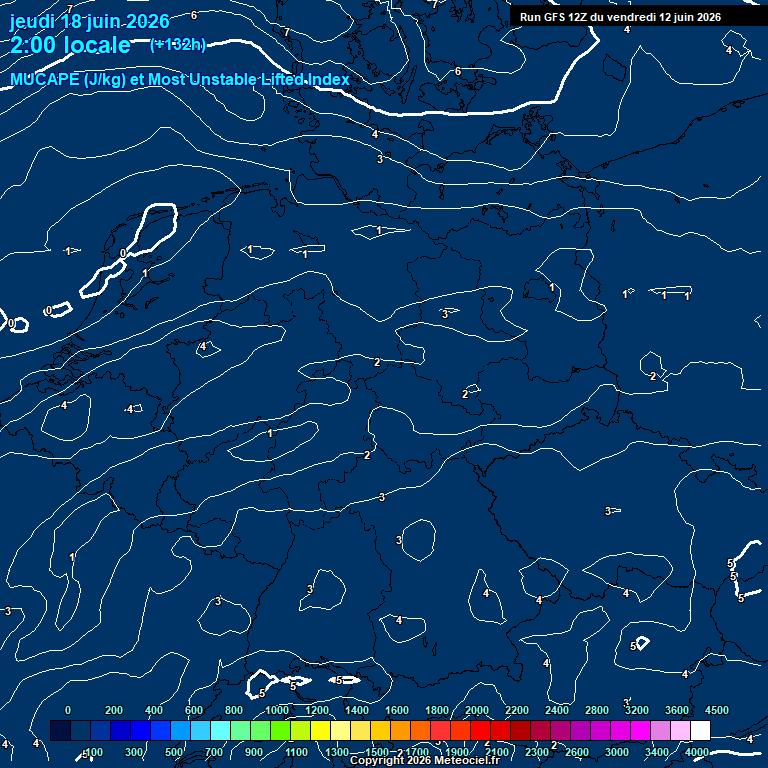The height and width of the screenshot is (768, 768).
Task: Click legend label '4000' below the color bar
Action: [696, 752]
